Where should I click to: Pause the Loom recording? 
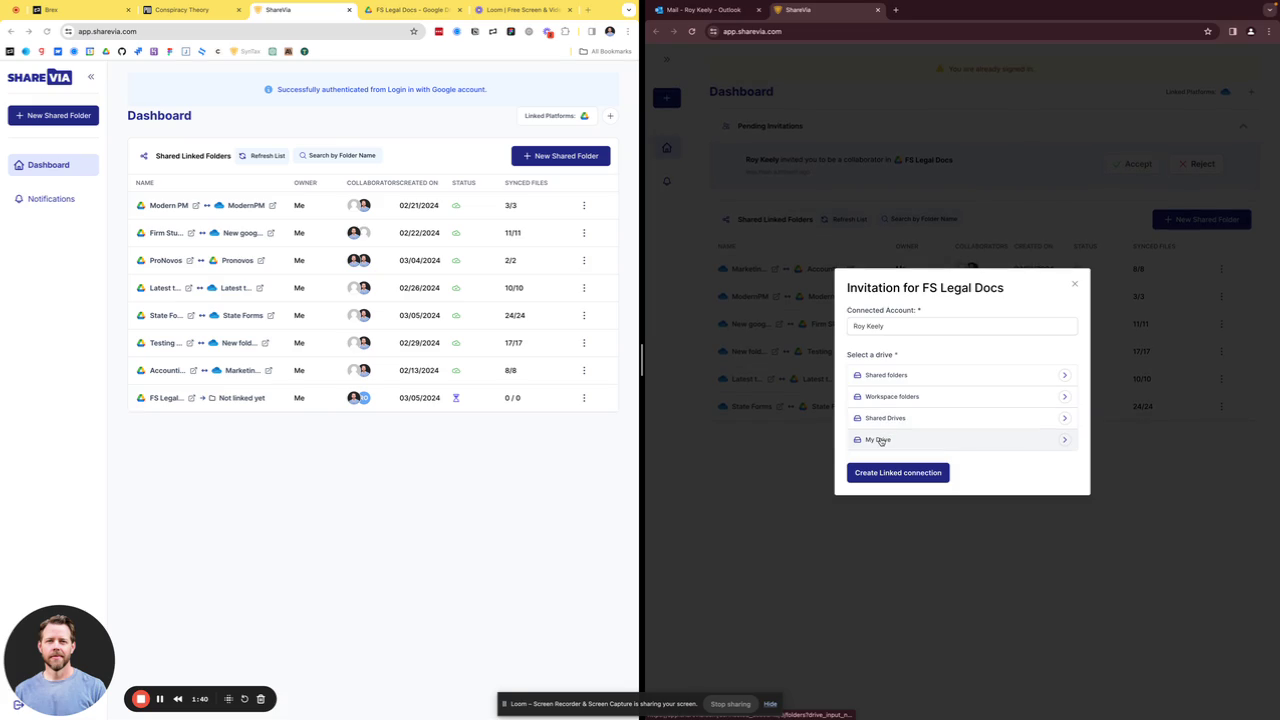tap(160, 699)
